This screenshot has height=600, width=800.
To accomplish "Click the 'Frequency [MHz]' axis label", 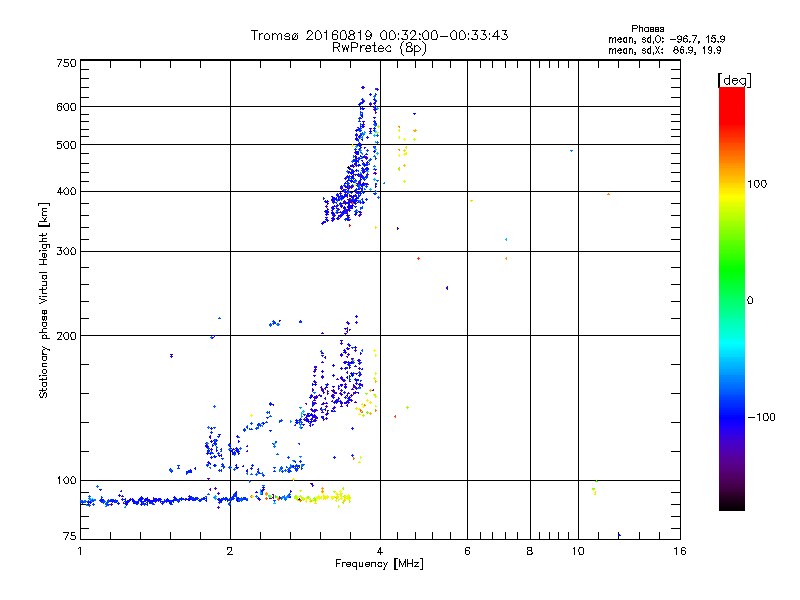I will point(379,564).
